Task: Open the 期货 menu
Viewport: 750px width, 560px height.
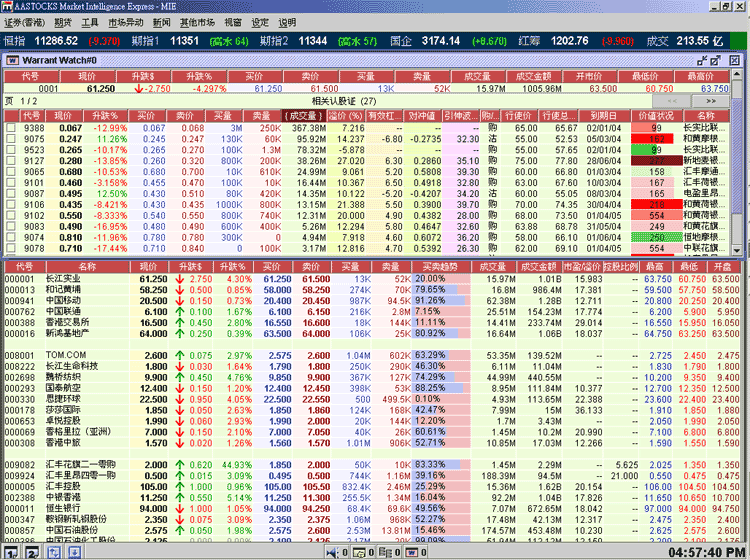Action: 63,22
